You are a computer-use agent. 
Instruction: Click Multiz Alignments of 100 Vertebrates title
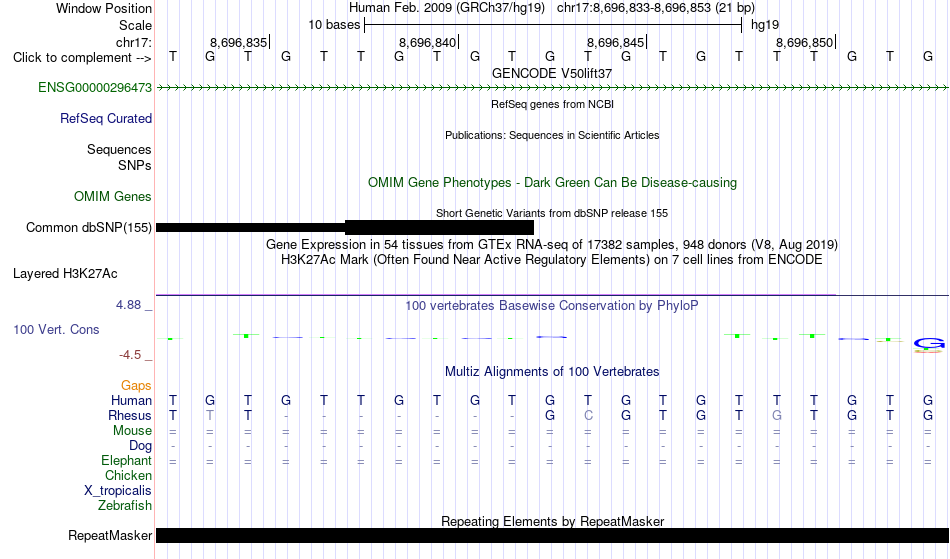(x=552, y=372)
